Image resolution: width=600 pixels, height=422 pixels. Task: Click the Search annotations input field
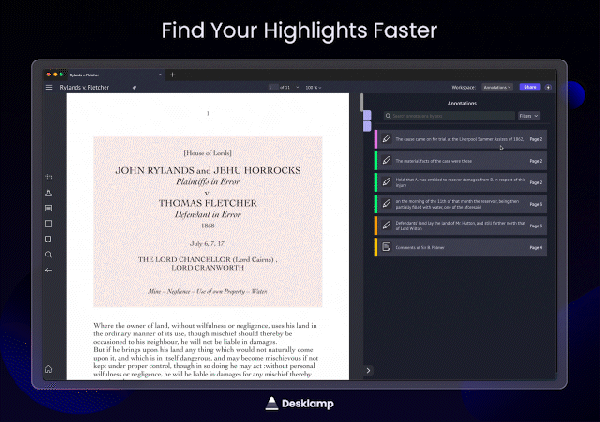click(450, 116)
